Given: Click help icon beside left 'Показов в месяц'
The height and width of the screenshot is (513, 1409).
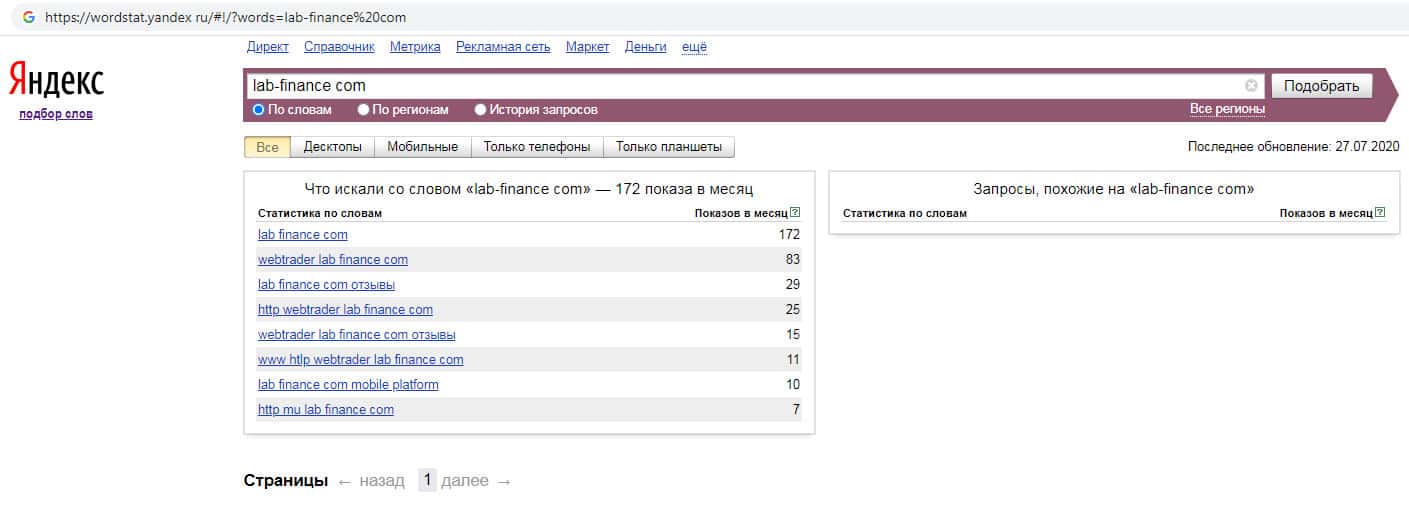Looking at the screenshot, I should (x=795, y=213).
